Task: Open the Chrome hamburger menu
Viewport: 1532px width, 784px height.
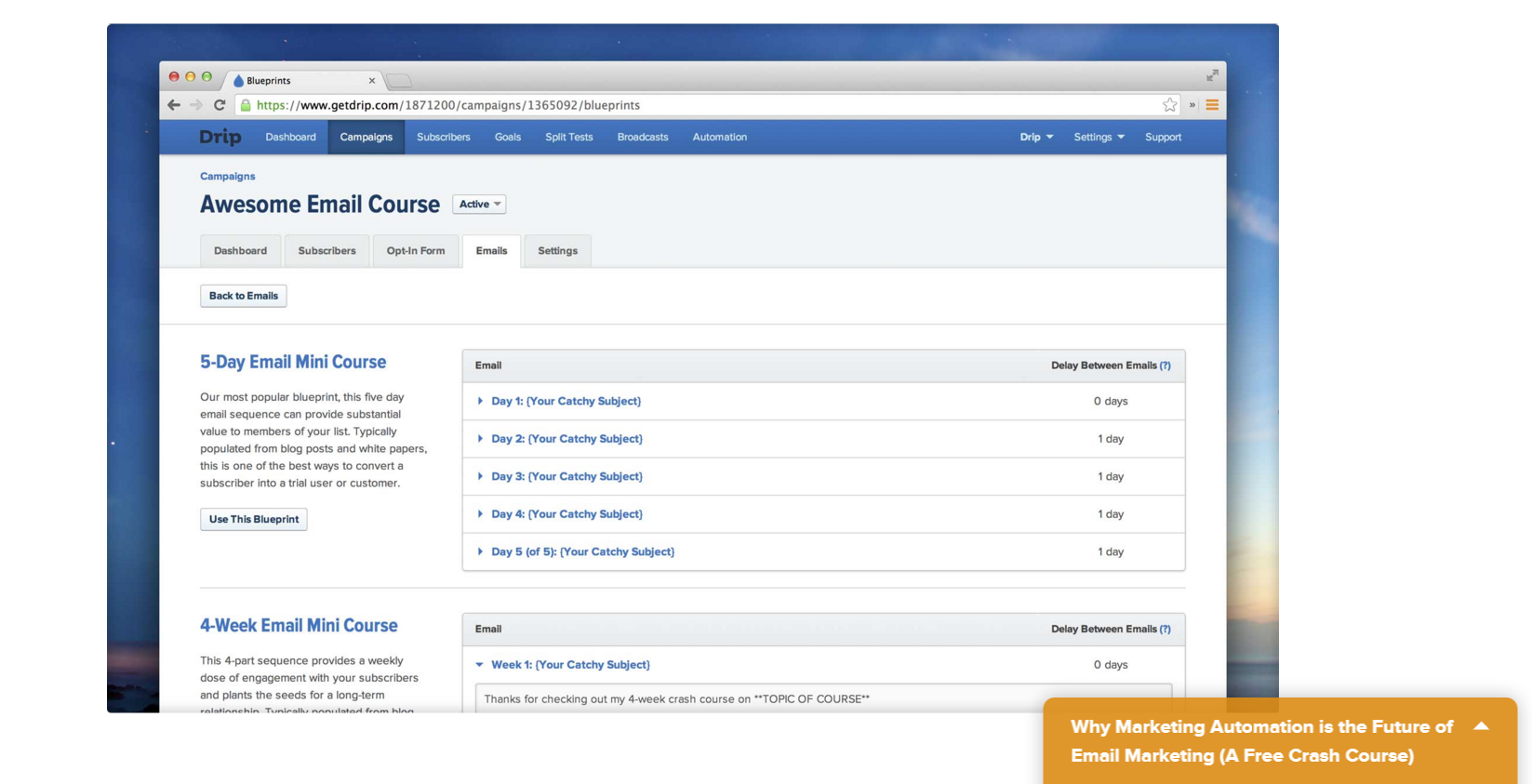Action: (x=1212, y=105)
